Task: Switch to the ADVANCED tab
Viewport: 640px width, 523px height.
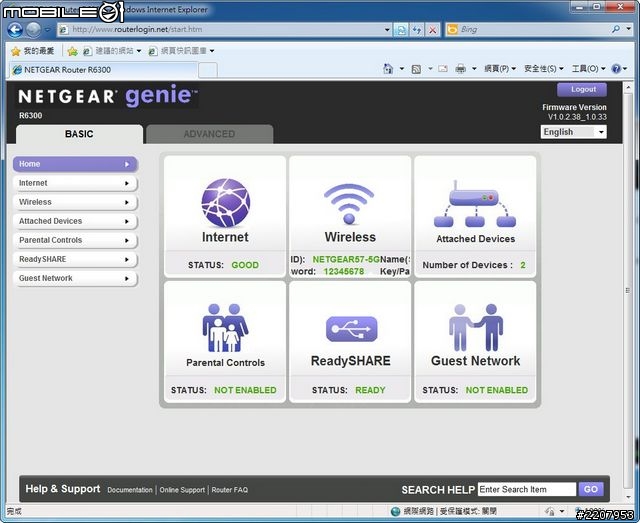Action: point(209,134)
